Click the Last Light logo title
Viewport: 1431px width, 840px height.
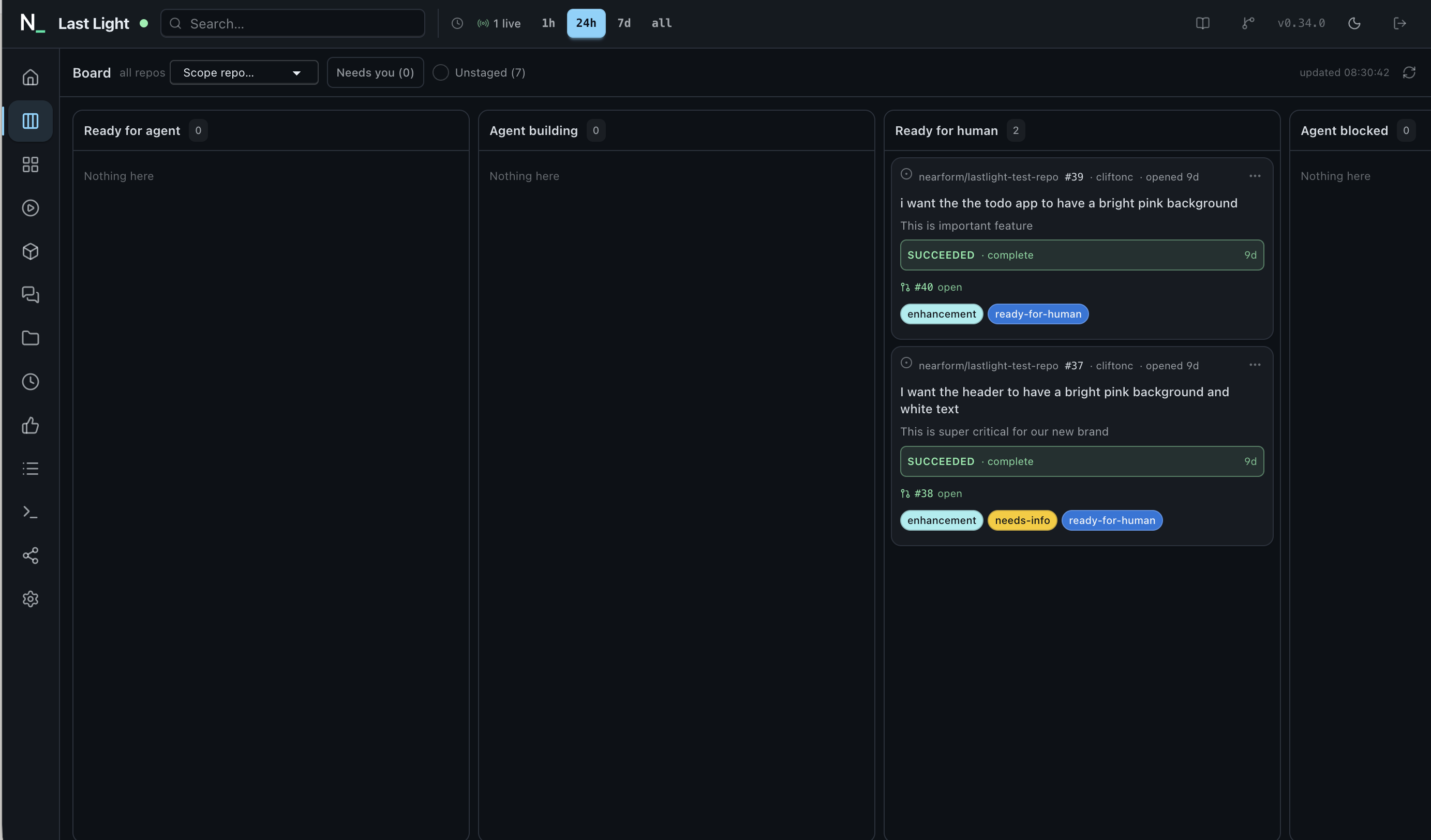click(94, 23)
